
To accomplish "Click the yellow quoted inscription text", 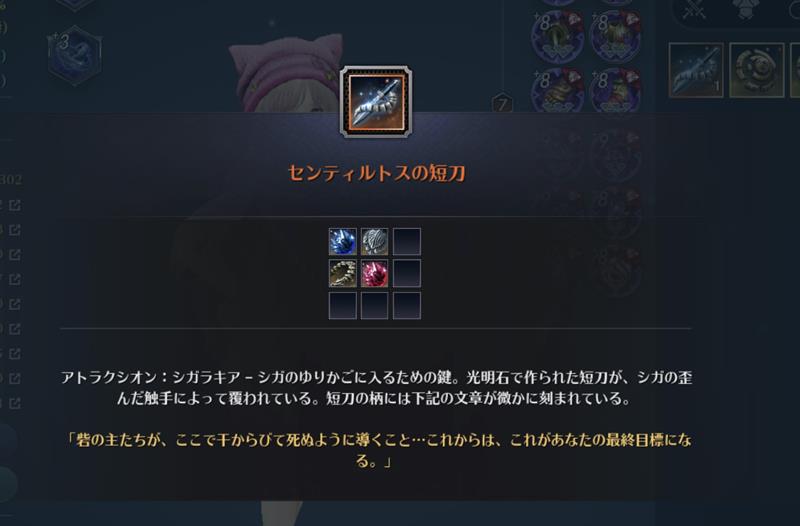I will point(377,450).
